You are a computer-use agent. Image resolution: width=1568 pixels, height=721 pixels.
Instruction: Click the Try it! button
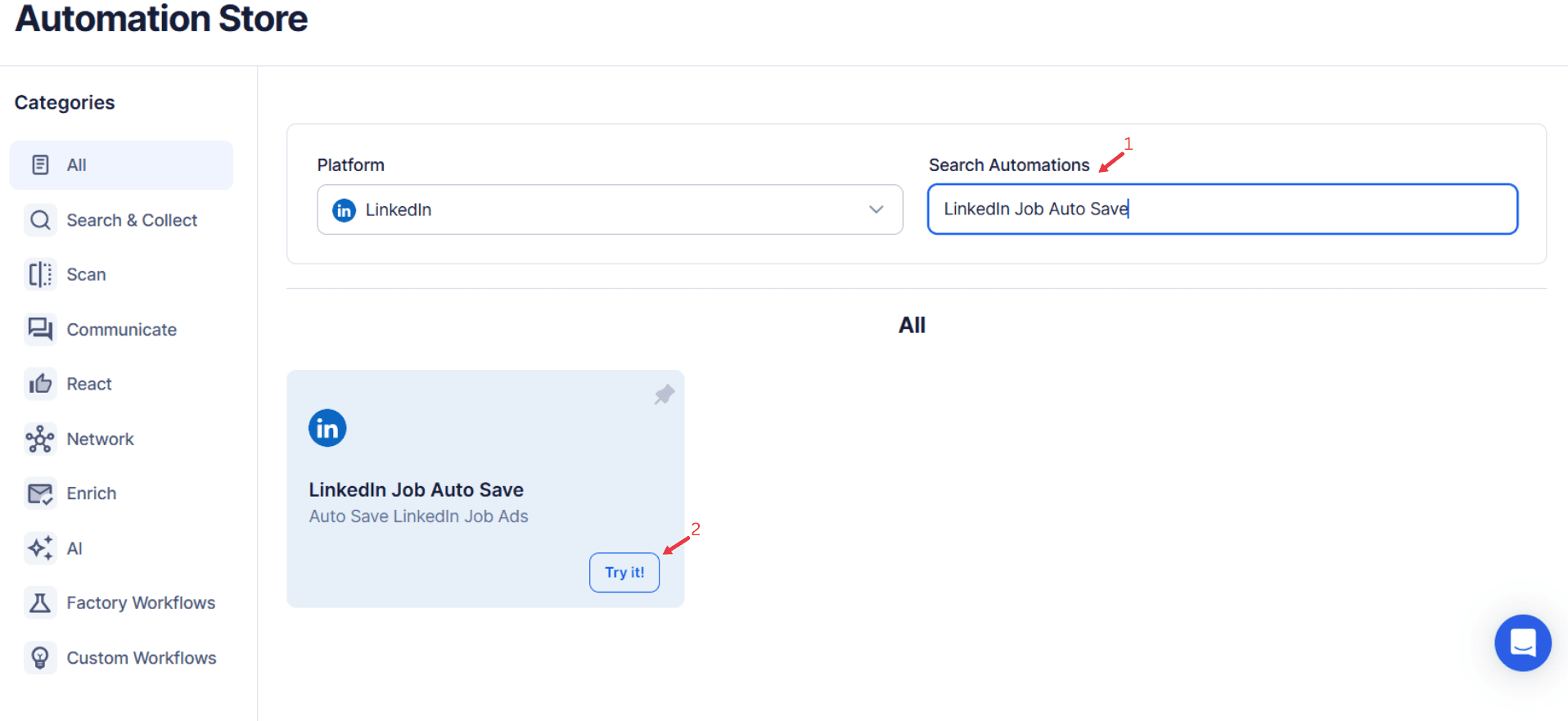pos(624,572)
